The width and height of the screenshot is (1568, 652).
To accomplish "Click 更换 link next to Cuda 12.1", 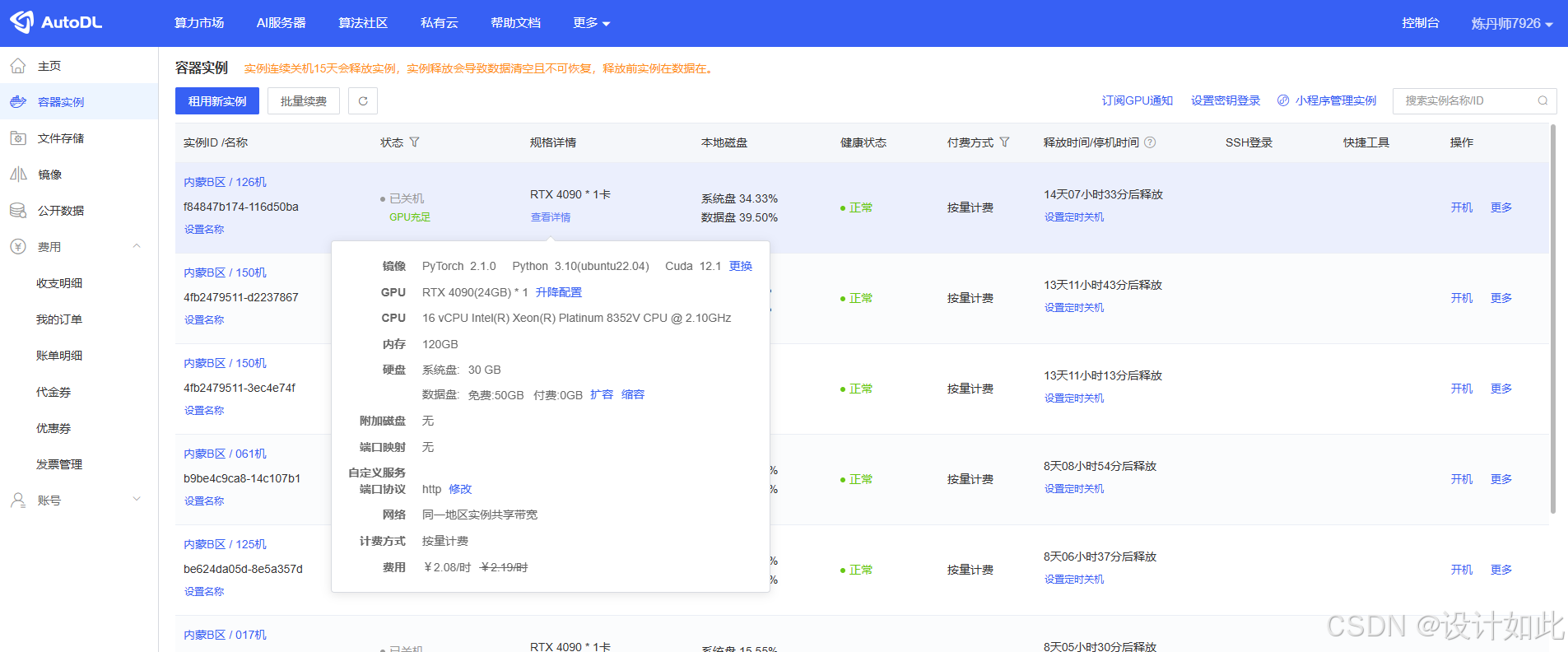I will click(741, 266).
